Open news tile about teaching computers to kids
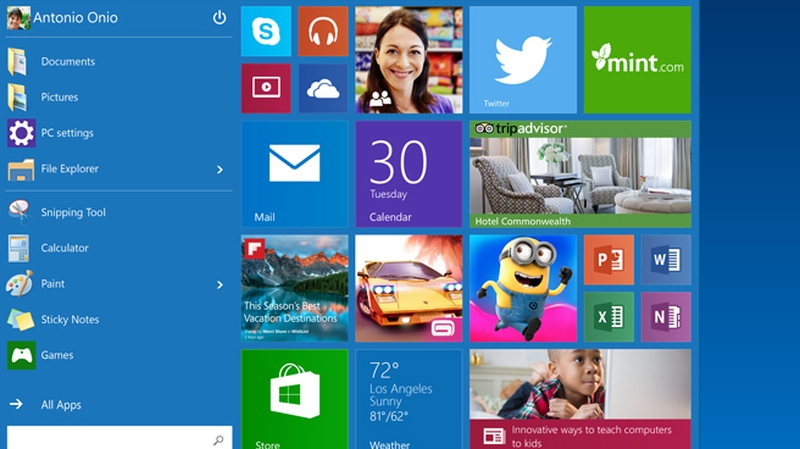This screenshot has height=449, width=800. pos(580,399)
